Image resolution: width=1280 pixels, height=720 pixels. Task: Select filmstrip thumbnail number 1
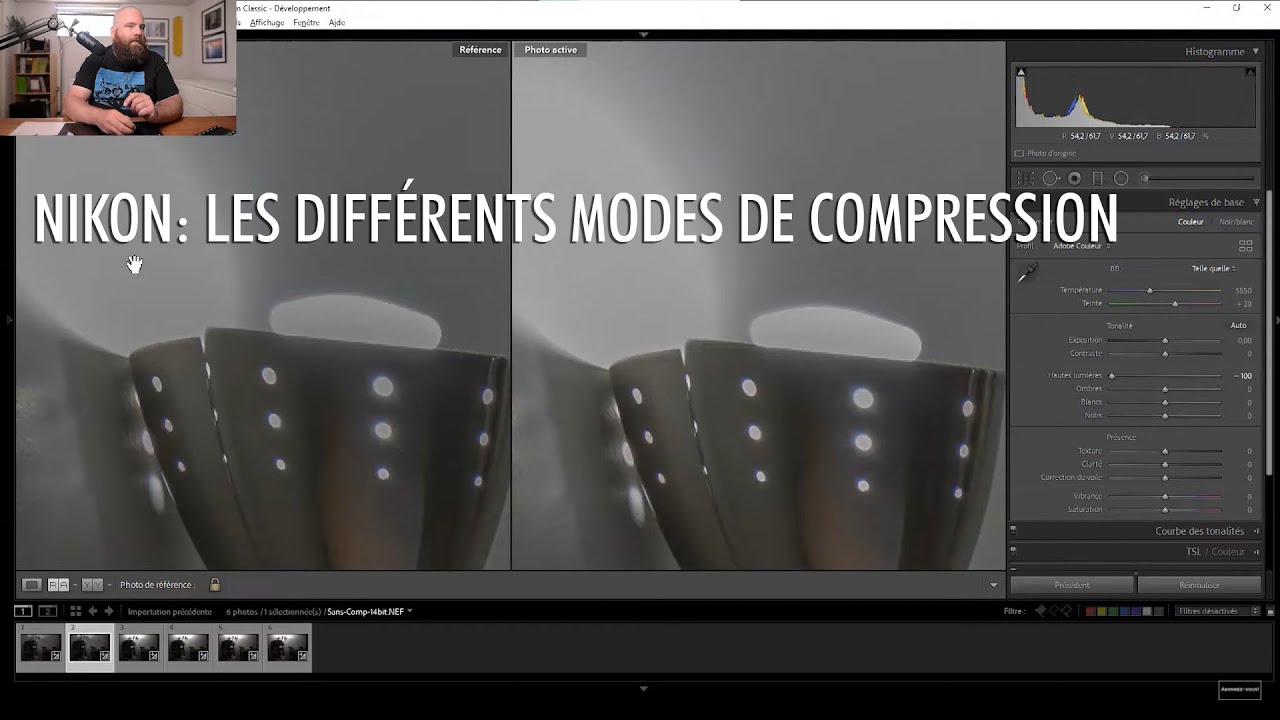click(41, 648)
